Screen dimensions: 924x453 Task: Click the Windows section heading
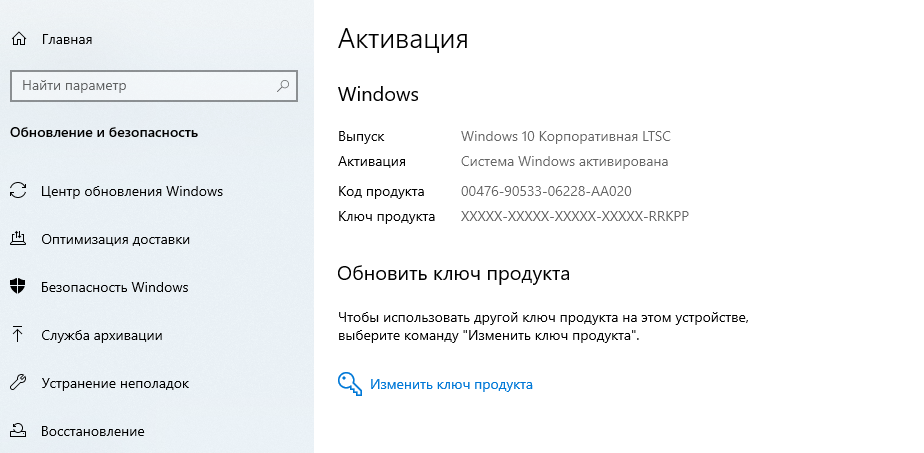378,94
